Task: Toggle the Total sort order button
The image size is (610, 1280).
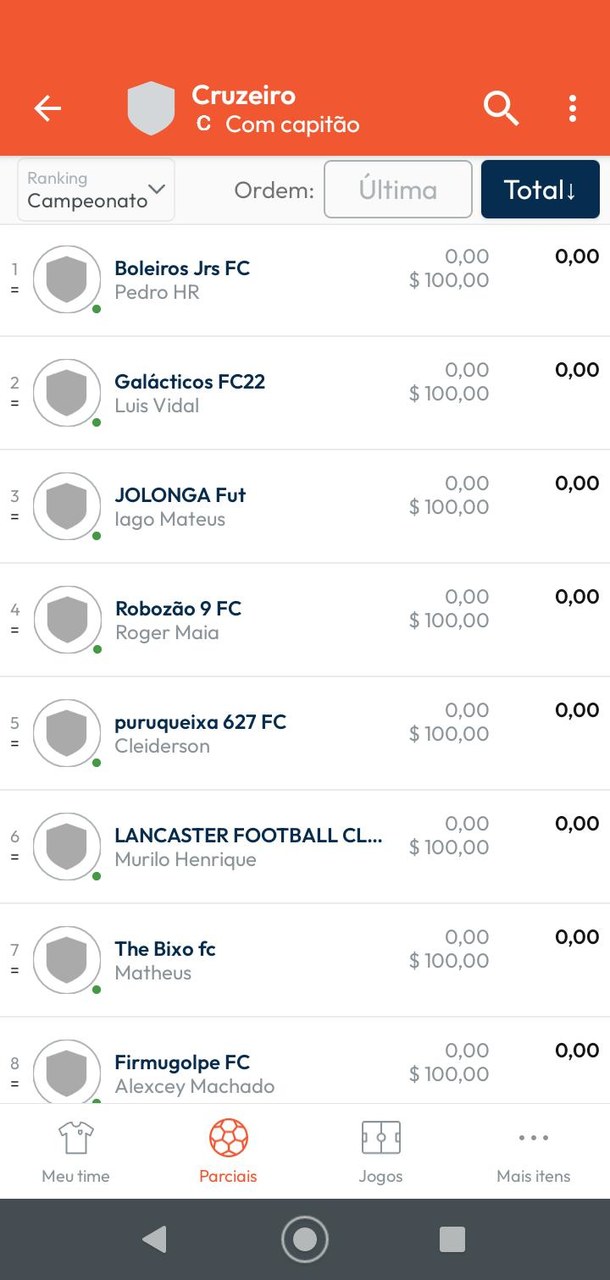Action: coord(540,190)
